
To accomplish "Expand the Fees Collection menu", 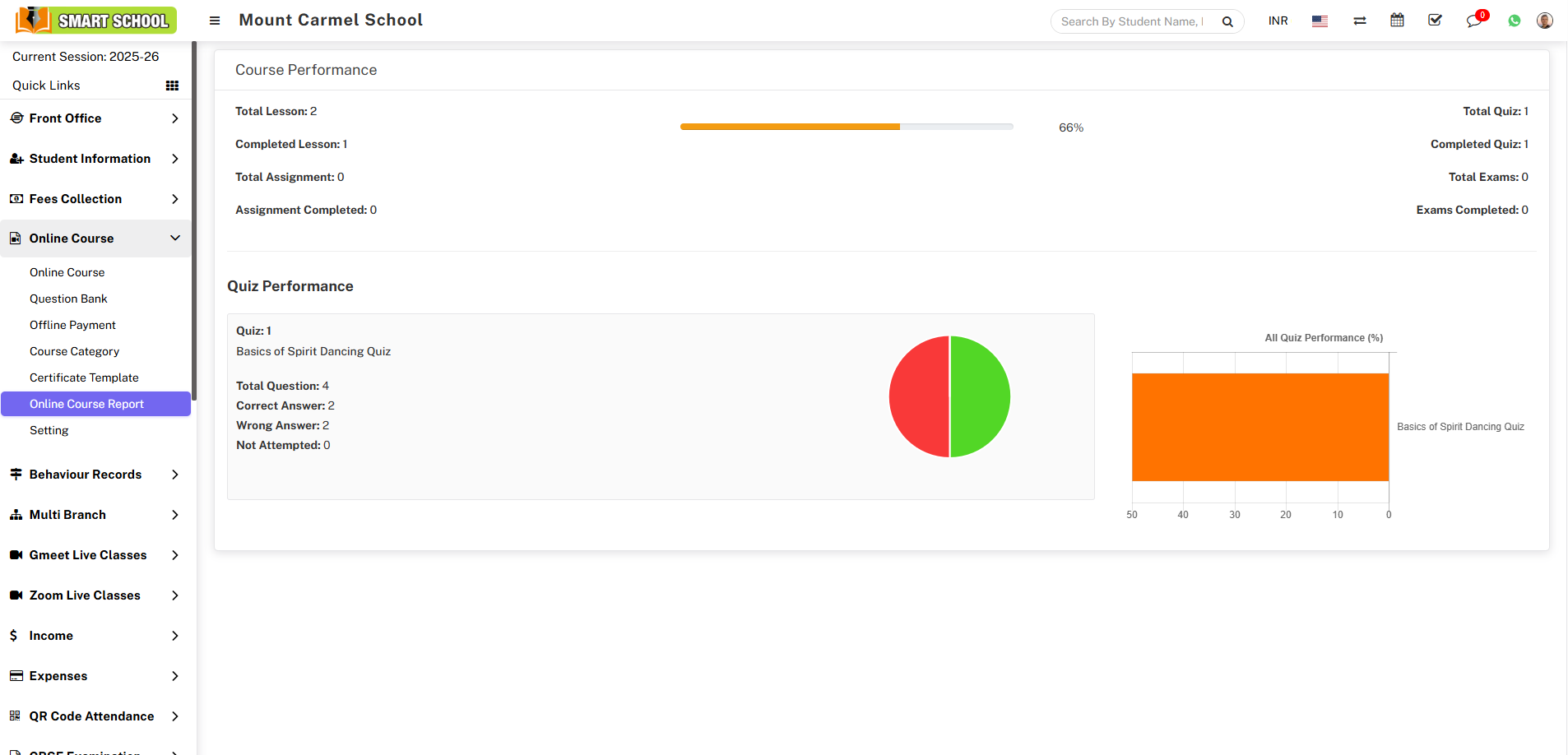I will (x=95, y=199).
